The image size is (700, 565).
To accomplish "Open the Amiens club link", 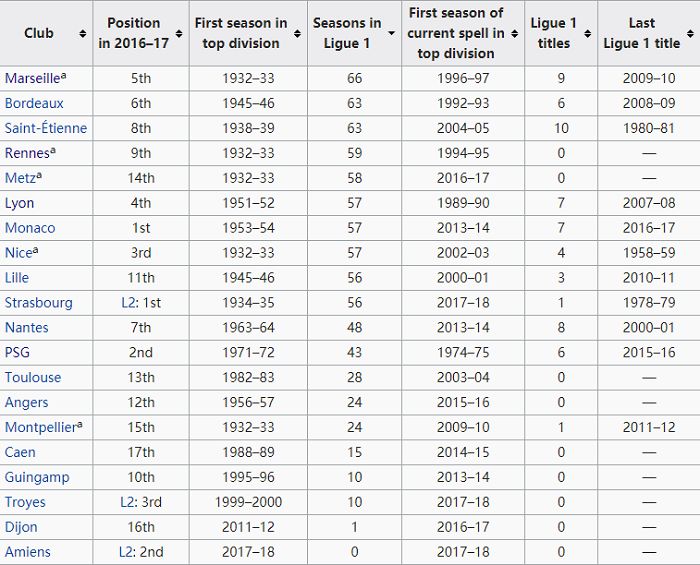I will pos(27,552).
